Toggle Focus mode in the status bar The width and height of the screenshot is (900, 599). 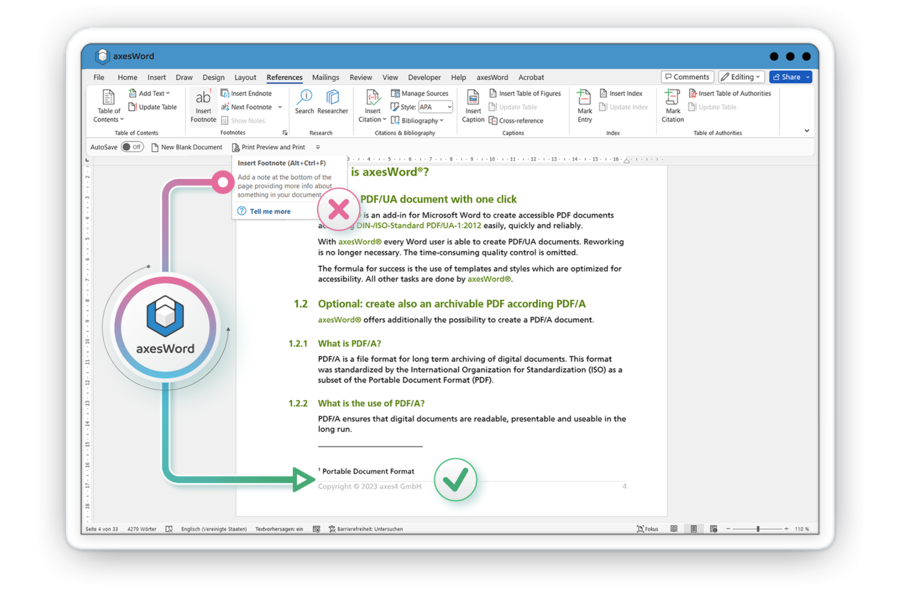649,528
